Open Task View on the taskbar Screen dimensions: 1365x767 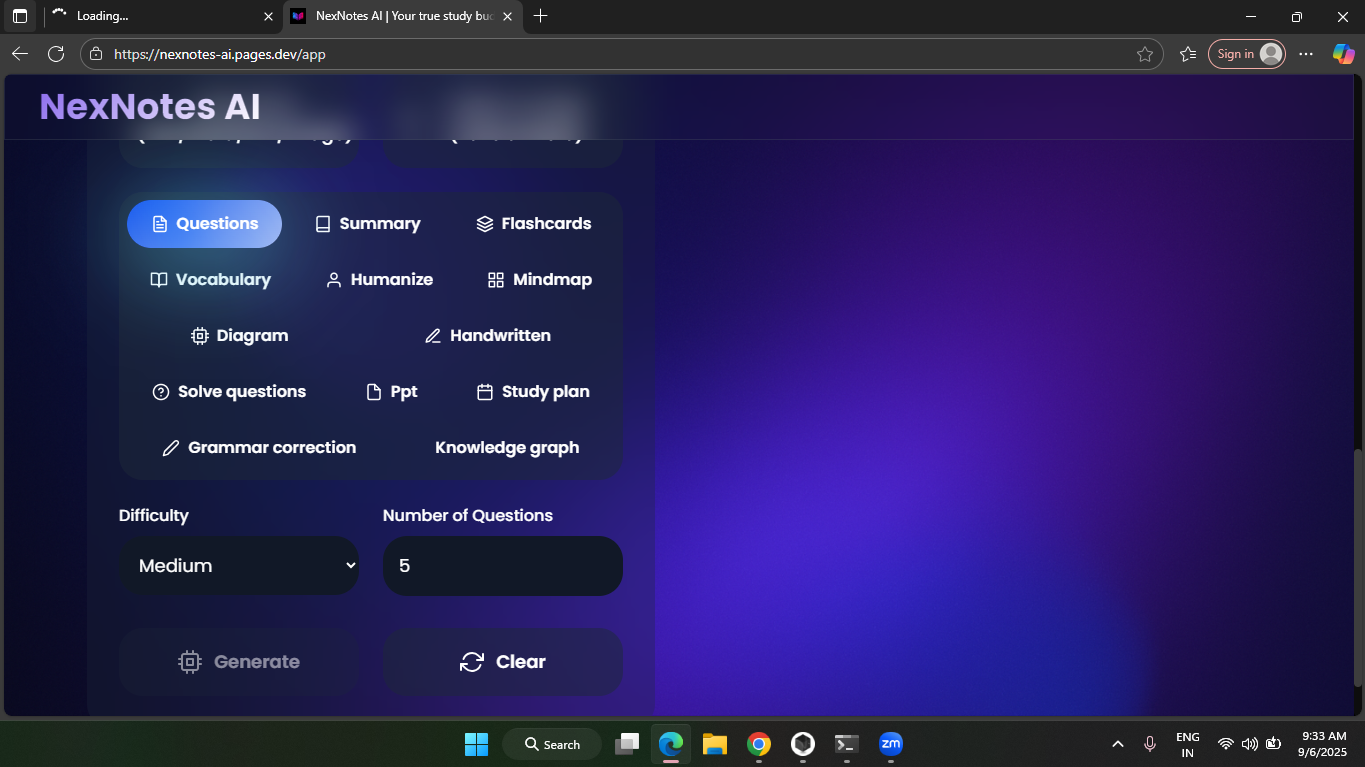(x=627, y=744)
